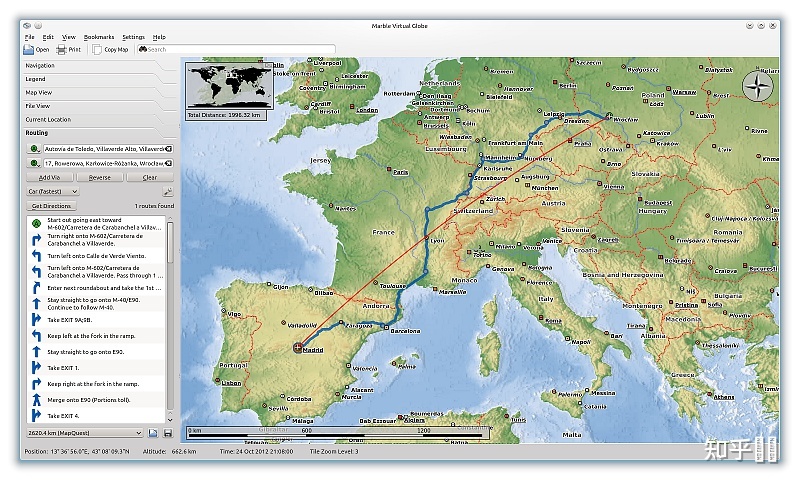Viewport: 800px width, 480px height.
Task: Clear the Autovía de Toledo start field
Action: pos(168,149)
